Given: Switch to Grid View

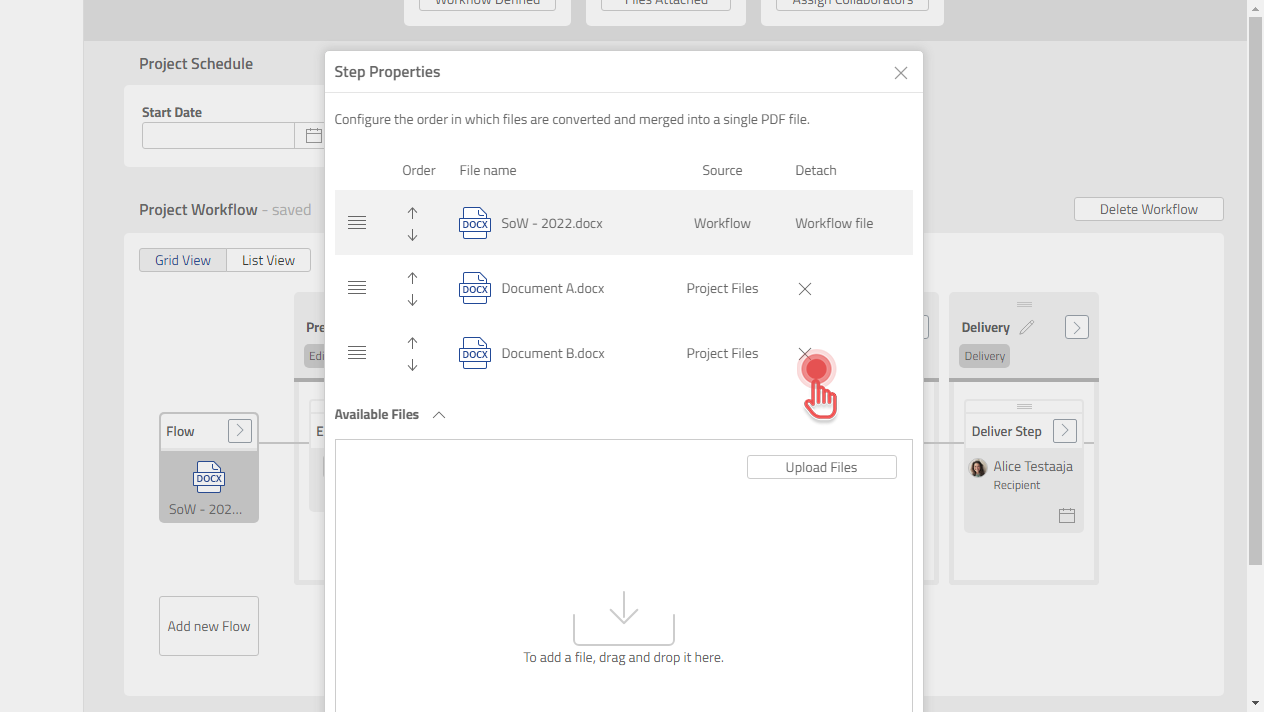Looking at the screenshot, I should (183, 260).
